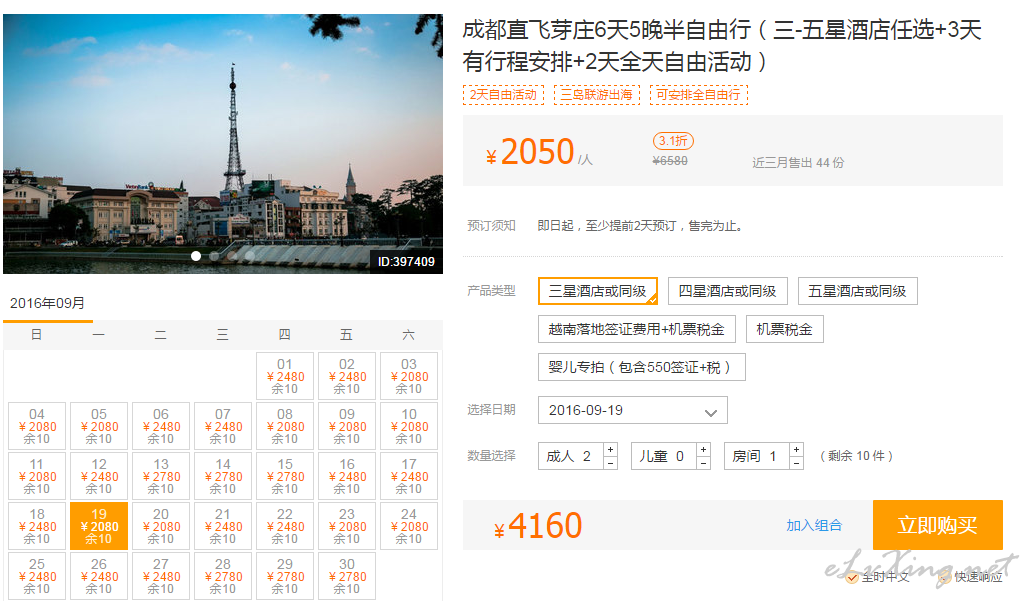Open the Da Lat tower destination photo

[223, 144]
